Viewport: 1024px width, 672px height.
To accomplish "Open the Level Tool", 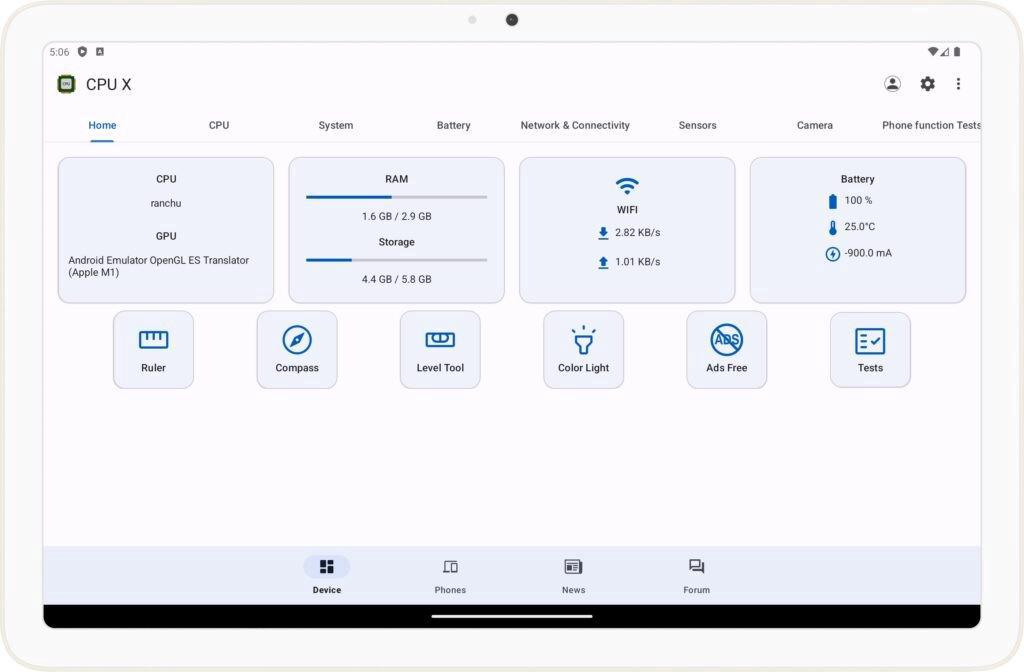I will pos(440,349).
